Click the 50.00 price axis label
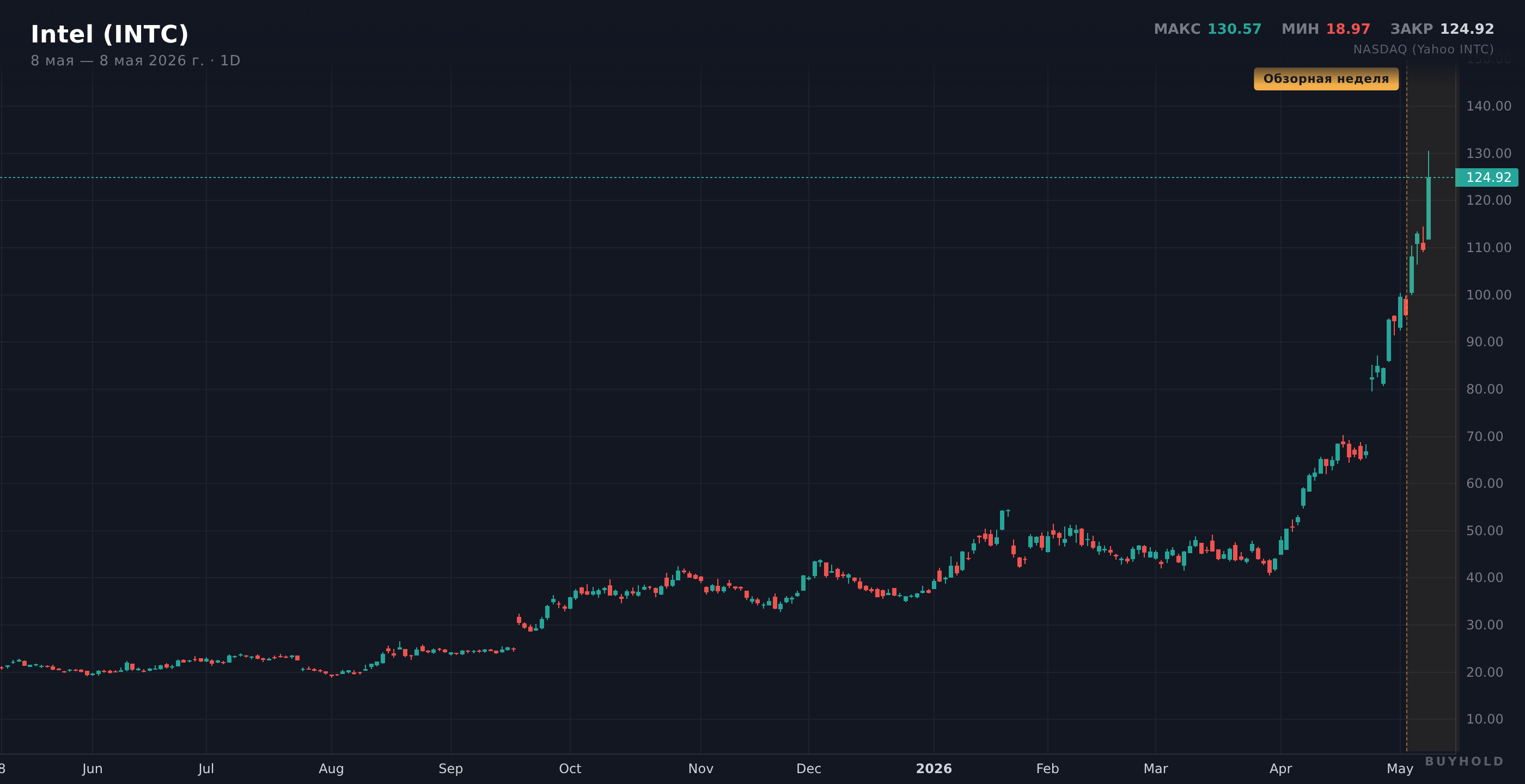The height and width of the screenshot is (784, 1525). pos(1484,530)
